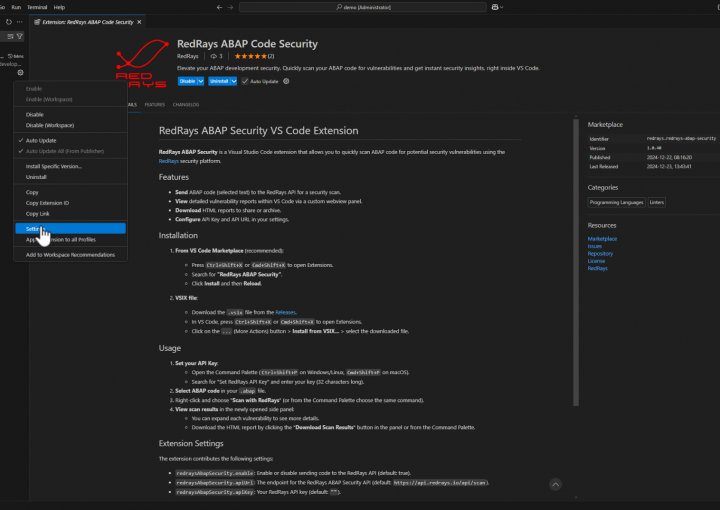Image resolution: width=720 pixels, height=510 pixels.
Task: Open the Marketplace resource link
Action: pos(602,239)
